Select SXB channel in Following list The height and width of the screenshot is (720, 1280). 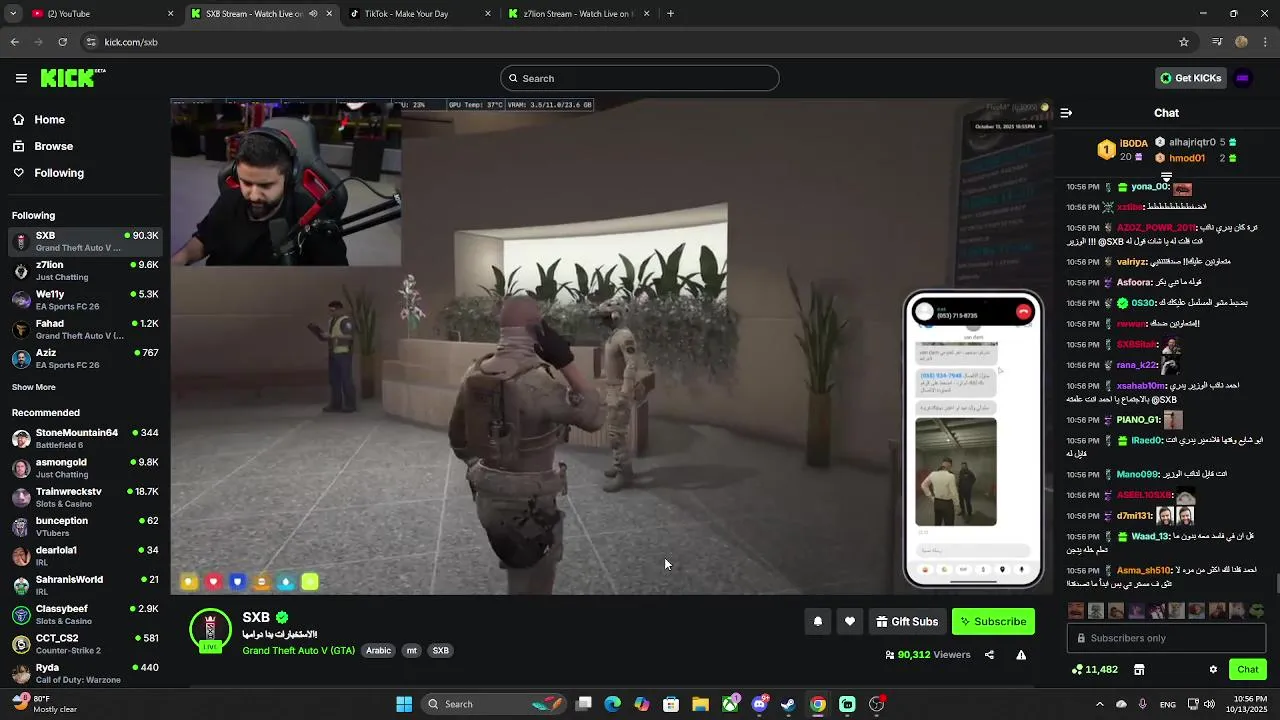coord(85,241)
